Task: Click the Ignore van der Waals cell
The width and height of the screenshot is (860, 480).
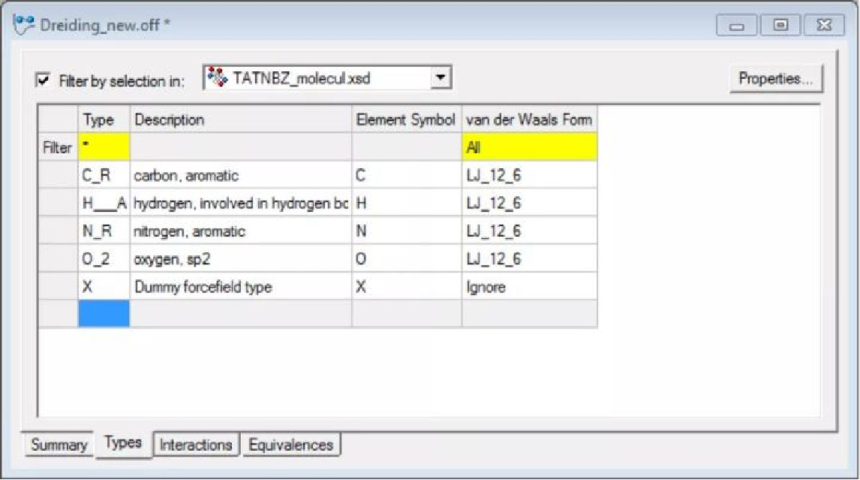Action: pyautogui.click(x=529, y=287)
